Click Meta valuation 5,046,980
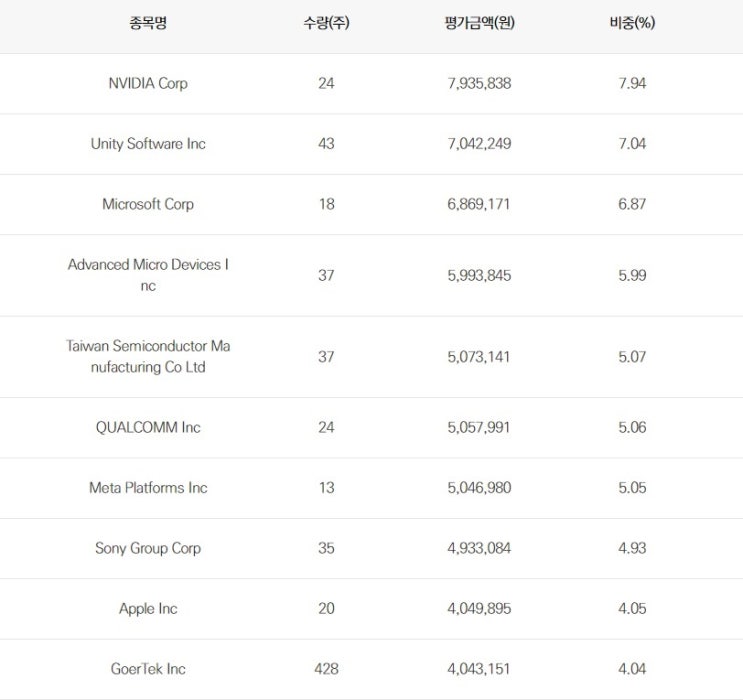Viewport: 743px width, 700px height. [480, 488]
